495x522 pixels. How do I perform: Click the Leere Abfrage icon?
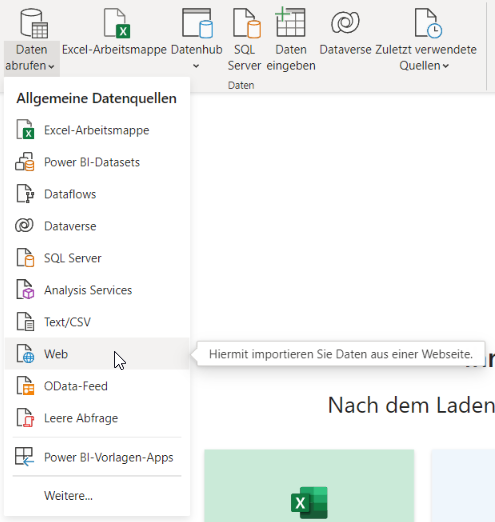(x=25, y=418)
